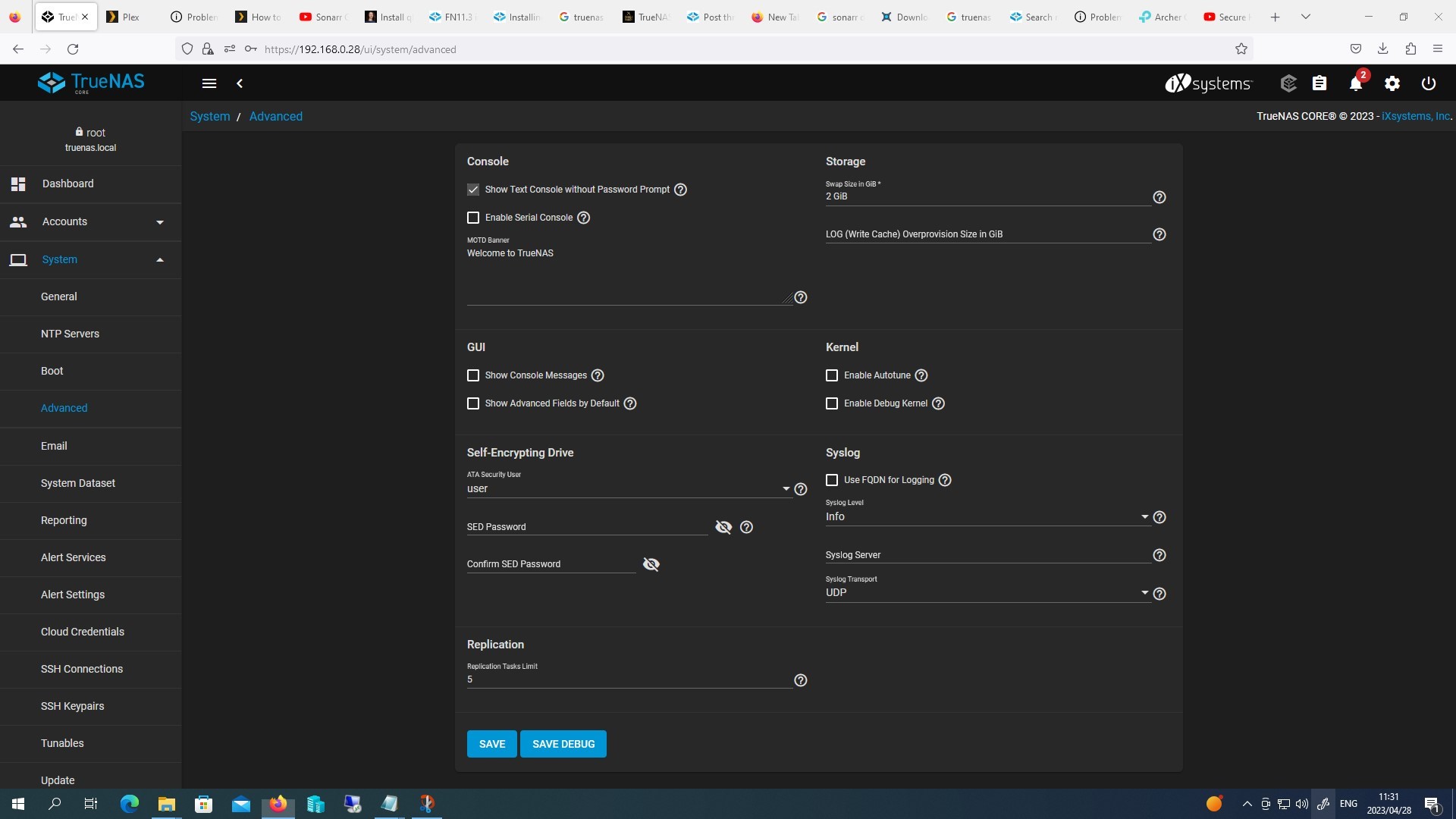
Task: Enable Debug Kernel checkbox
Action: (x=832, y=403)
